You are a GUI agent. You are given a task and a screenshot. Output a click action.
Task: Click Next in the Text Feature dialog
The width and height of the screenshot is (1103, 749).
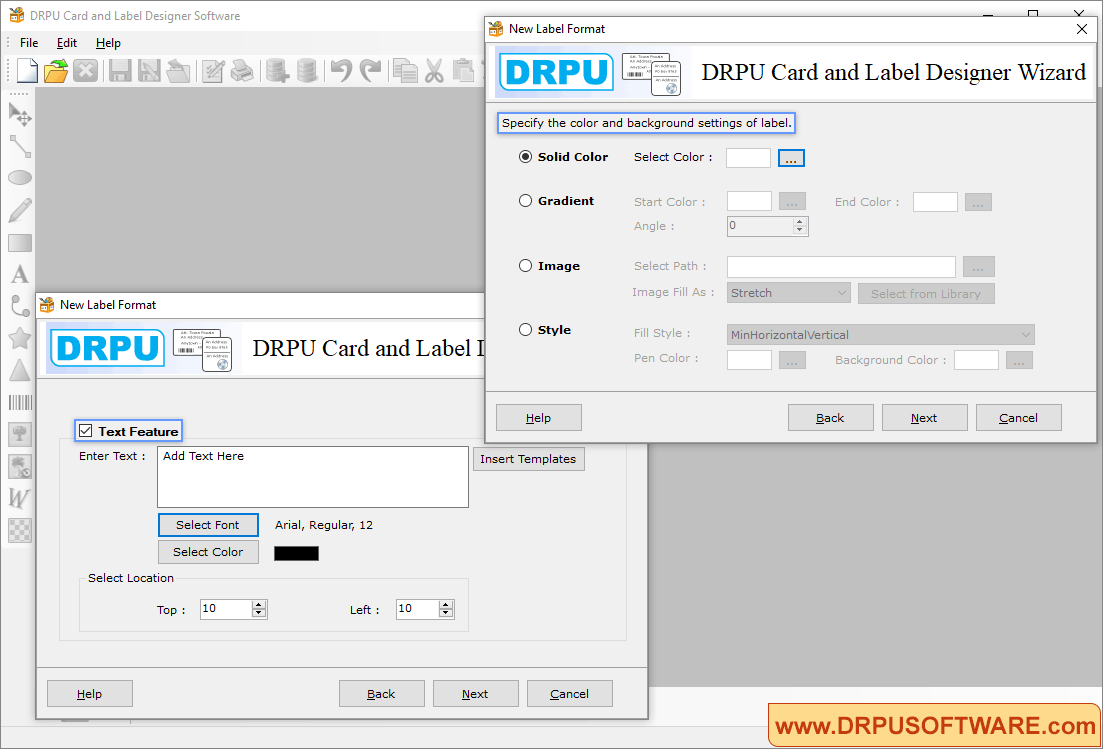coord(476,693)
